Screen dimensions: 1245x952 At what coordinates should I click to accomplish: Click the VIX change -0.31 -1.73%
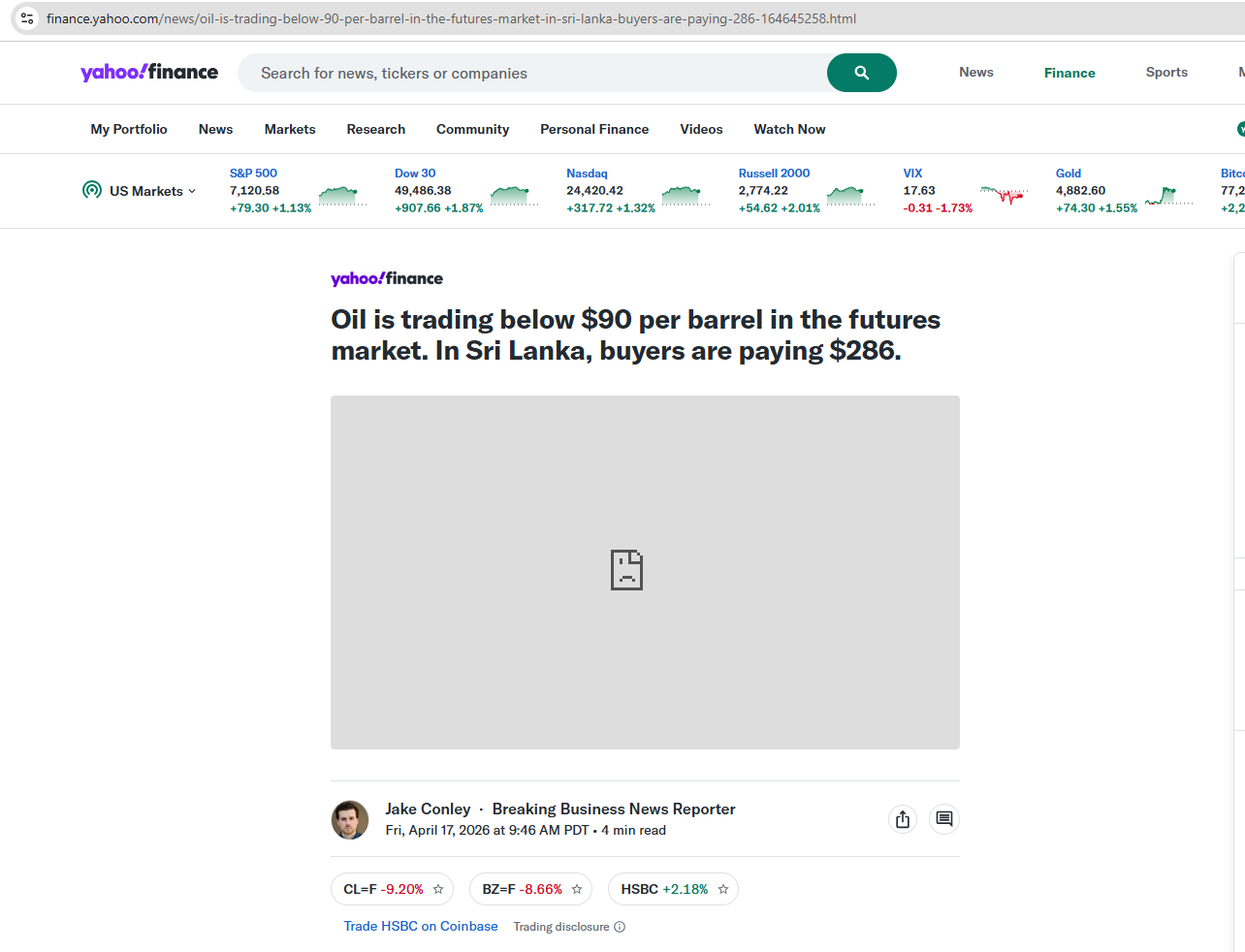point(938,208)
